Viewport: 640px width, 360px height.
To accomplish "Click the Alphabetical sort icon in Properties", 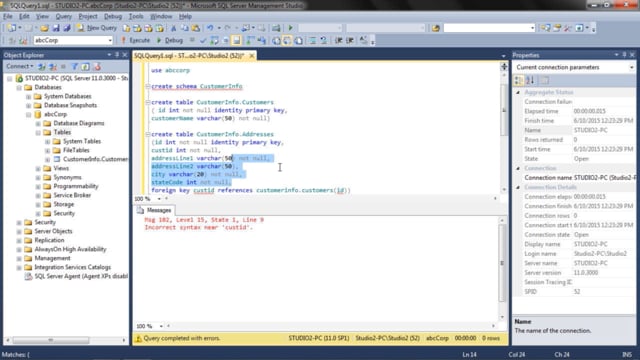I will tap(530, 80).
